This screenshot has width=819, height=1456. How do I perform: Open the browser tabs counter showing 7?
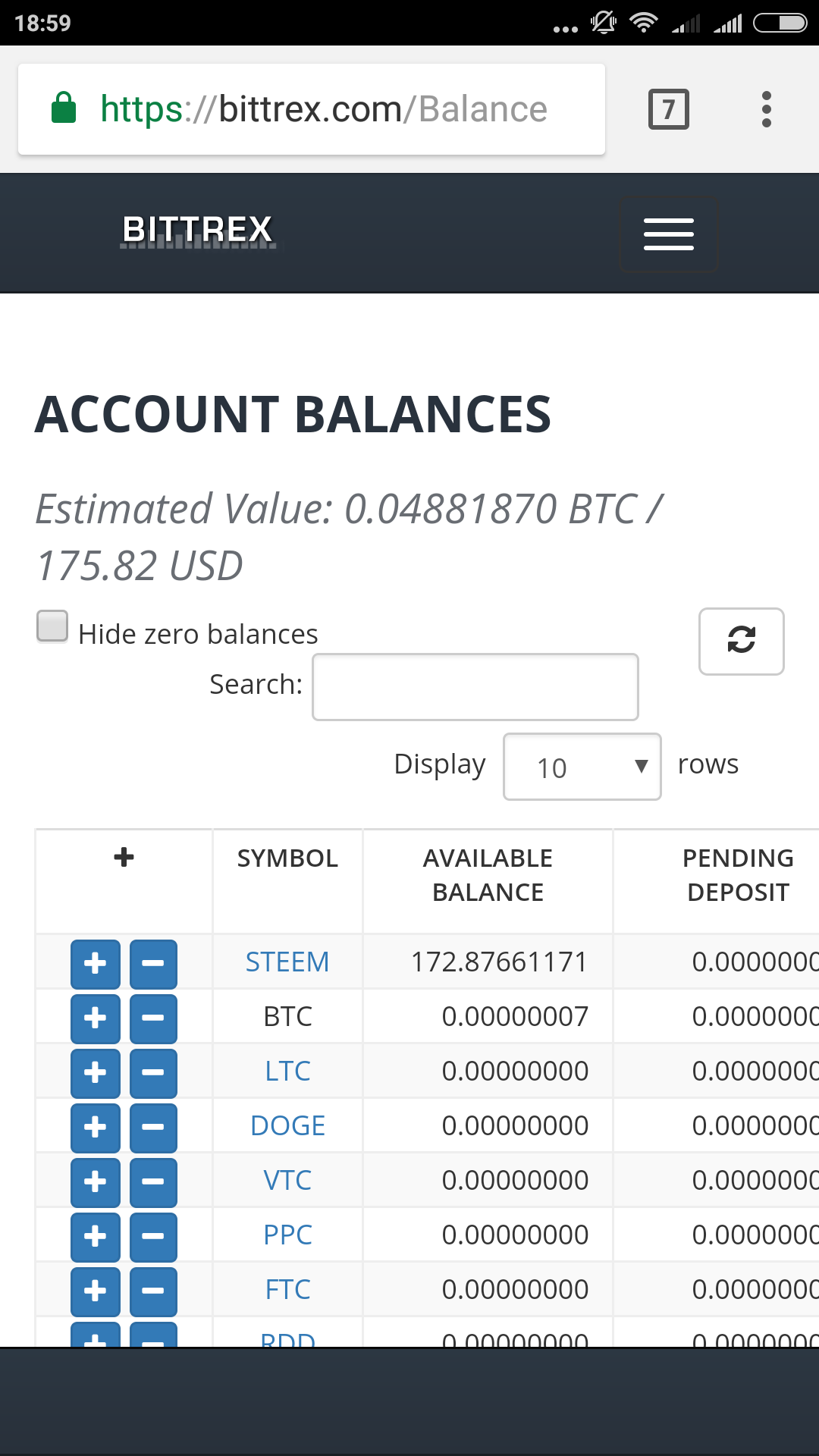669,109
